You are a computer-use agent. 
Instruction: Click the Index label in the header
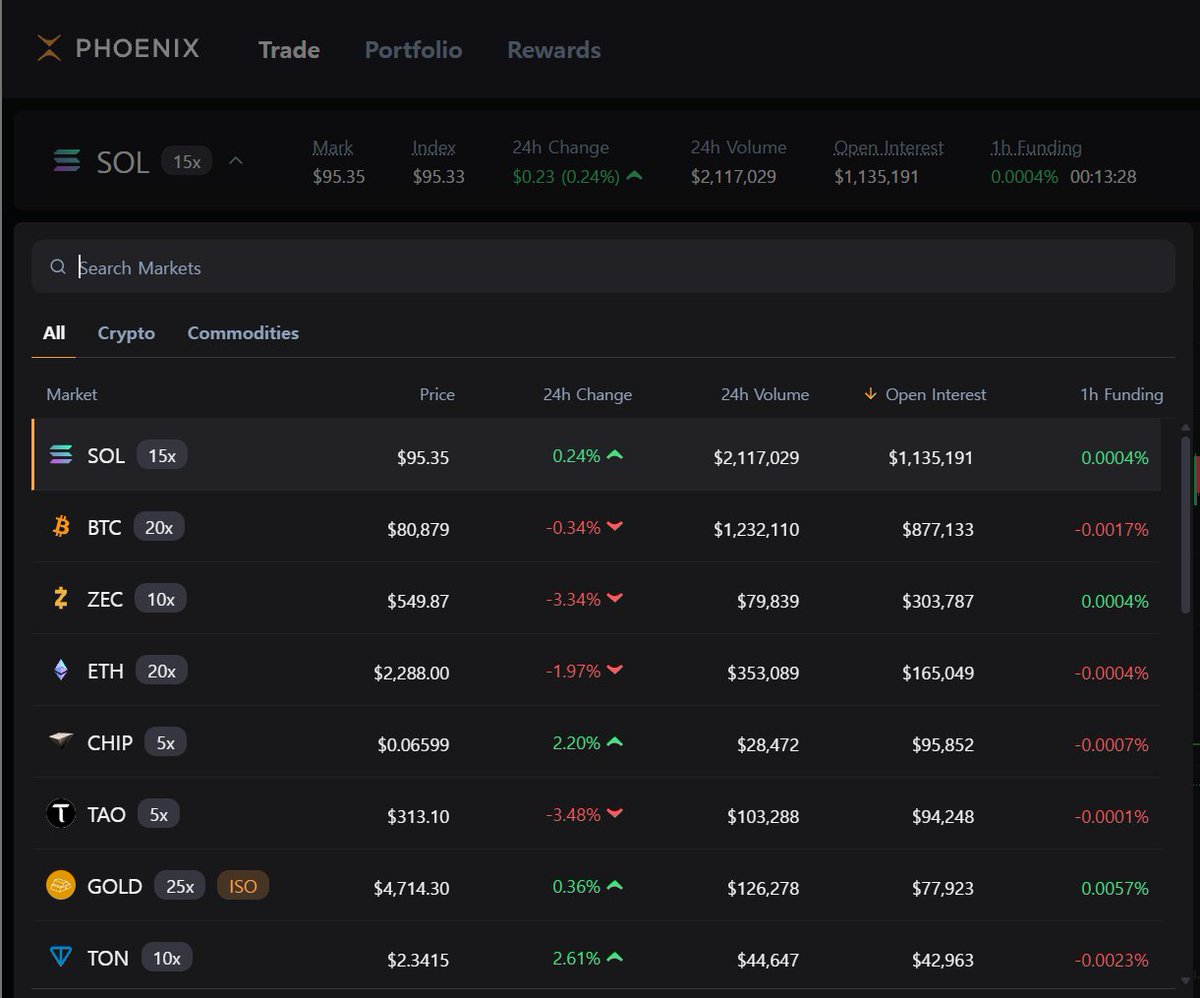[x=434, y=147]
